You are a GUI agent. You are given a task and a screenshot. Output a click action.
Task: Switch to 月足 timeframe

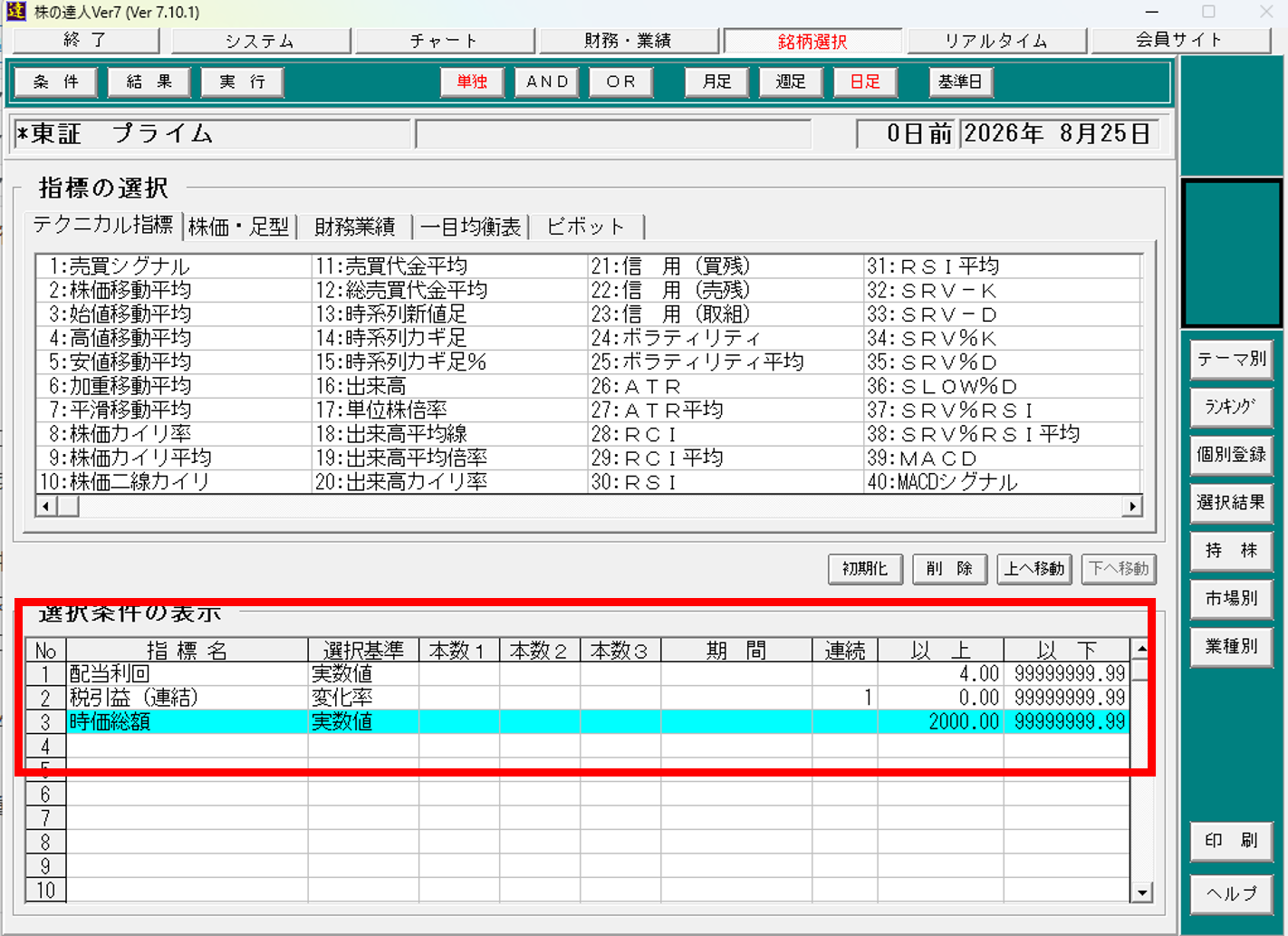click(x=716, y=82)
